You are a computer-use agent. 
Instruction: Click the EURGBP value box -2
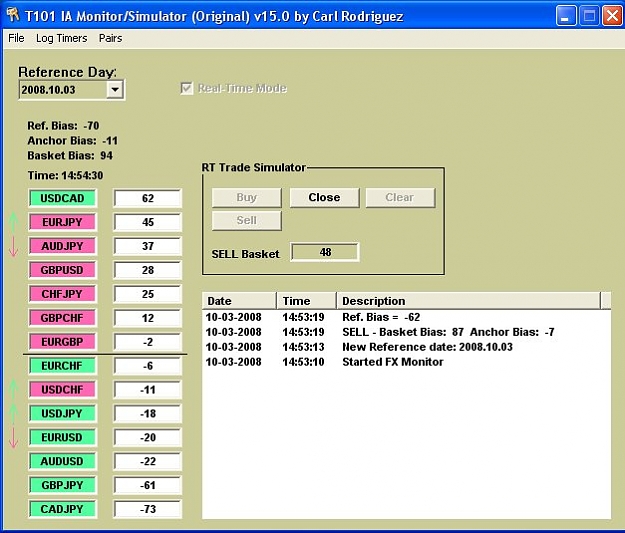coord(147,342)
